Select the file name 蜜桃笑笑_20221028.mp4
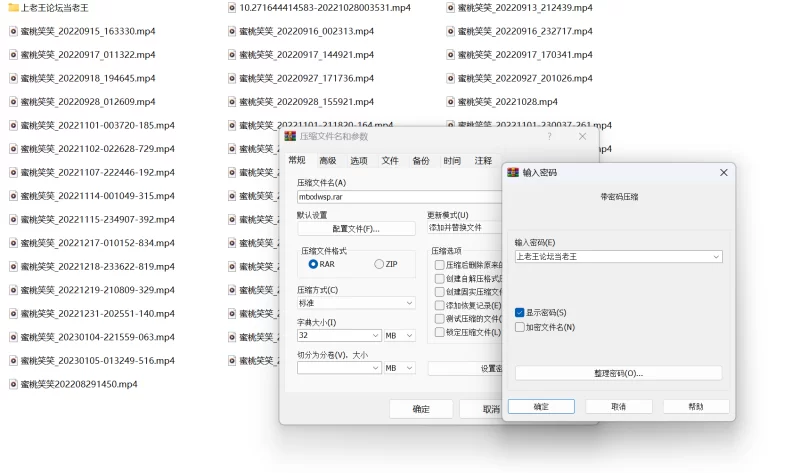 (x=508, y=102)
